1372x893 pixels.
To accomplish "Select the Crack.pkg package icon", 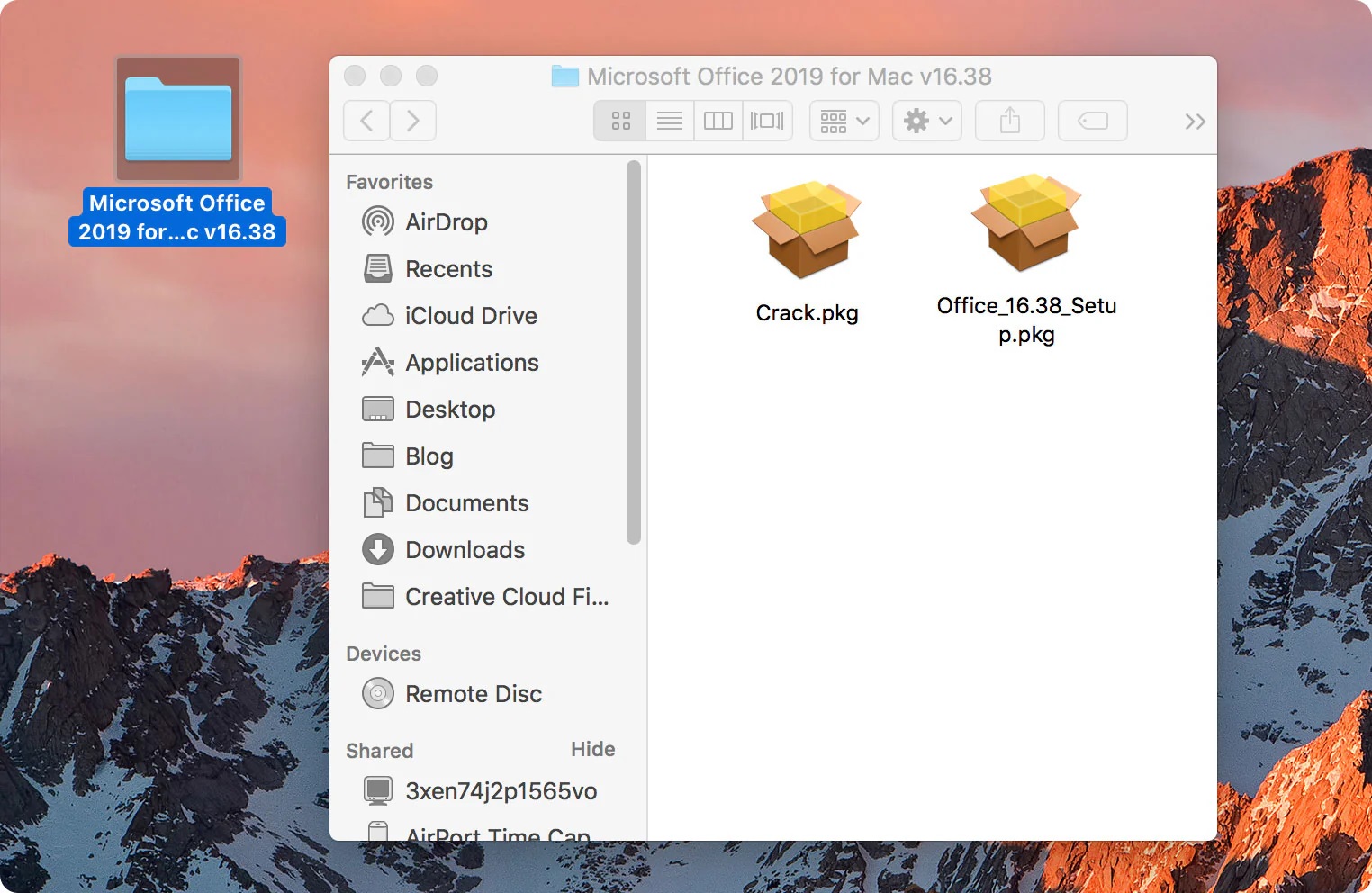I will click(x=807, y=230).
